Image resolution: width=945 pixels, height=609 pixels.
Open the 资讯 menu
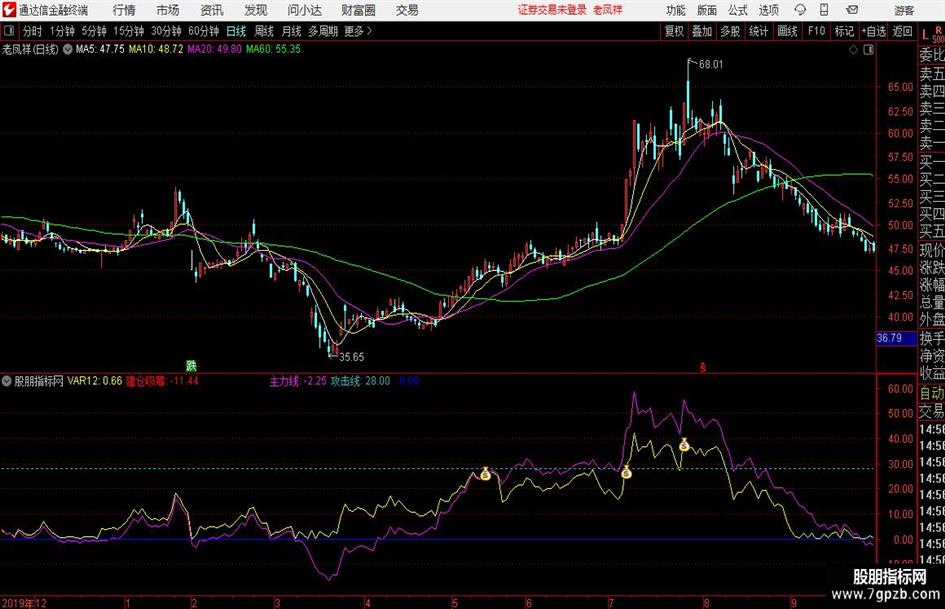[212, 10]
